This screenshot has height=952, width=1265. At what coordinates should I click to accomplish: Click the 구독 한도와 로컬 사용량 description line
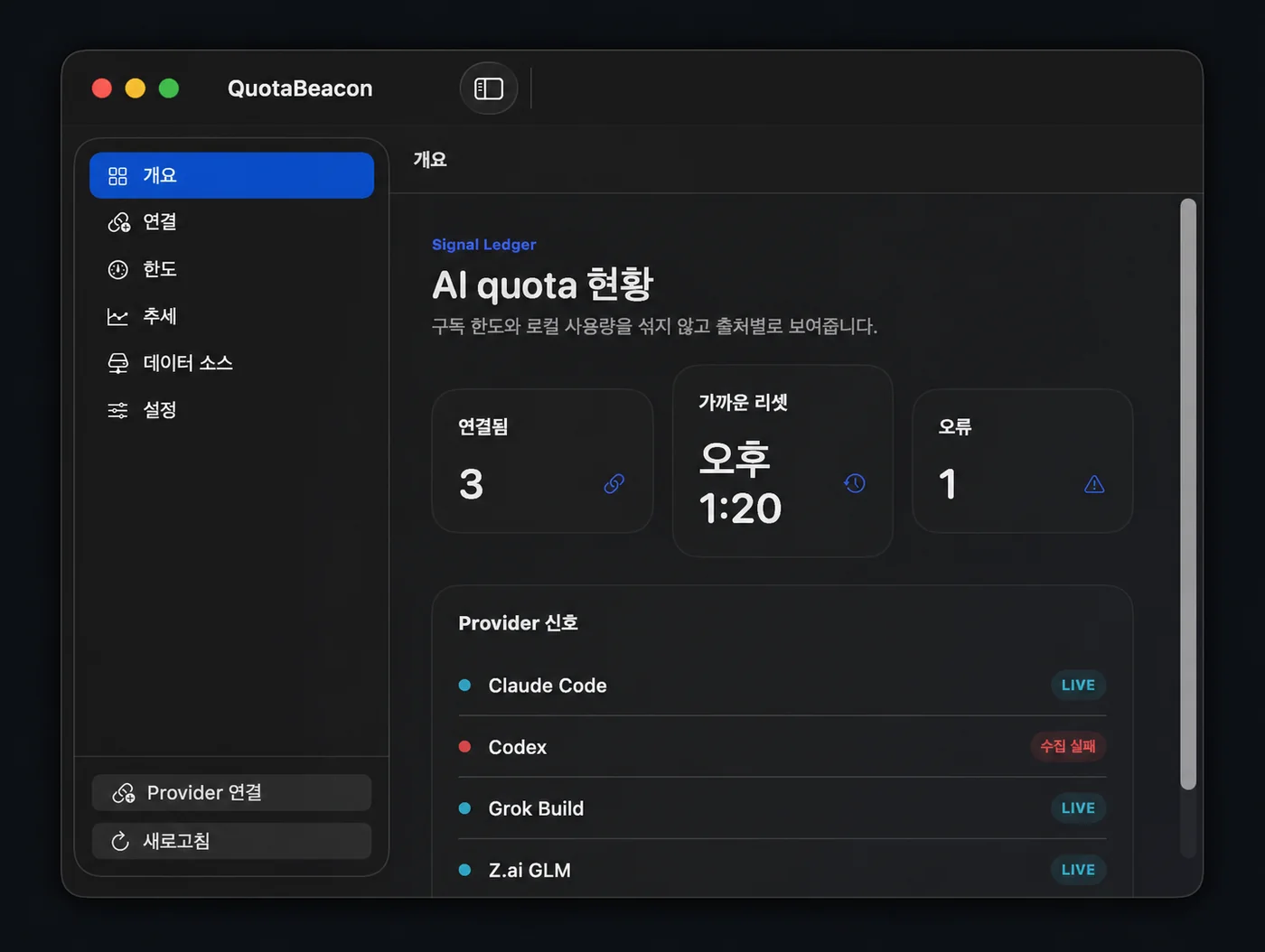654,326
